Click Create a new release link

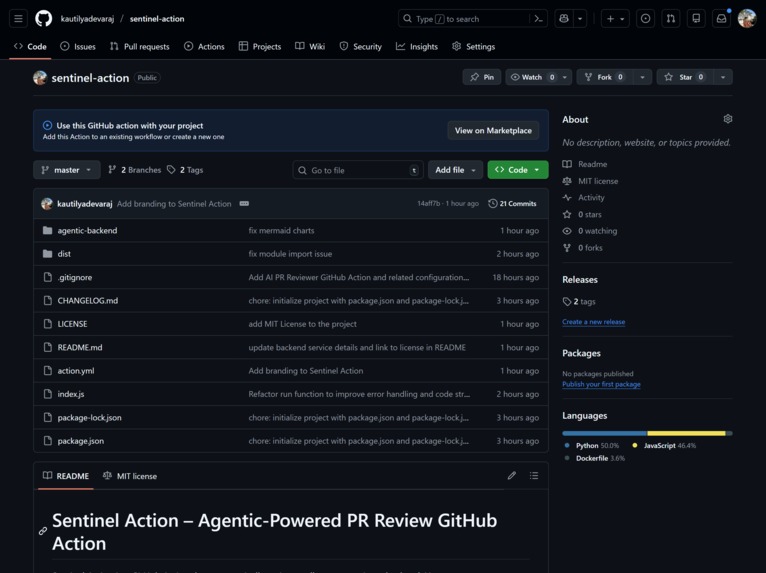click(x=594, y=322)
